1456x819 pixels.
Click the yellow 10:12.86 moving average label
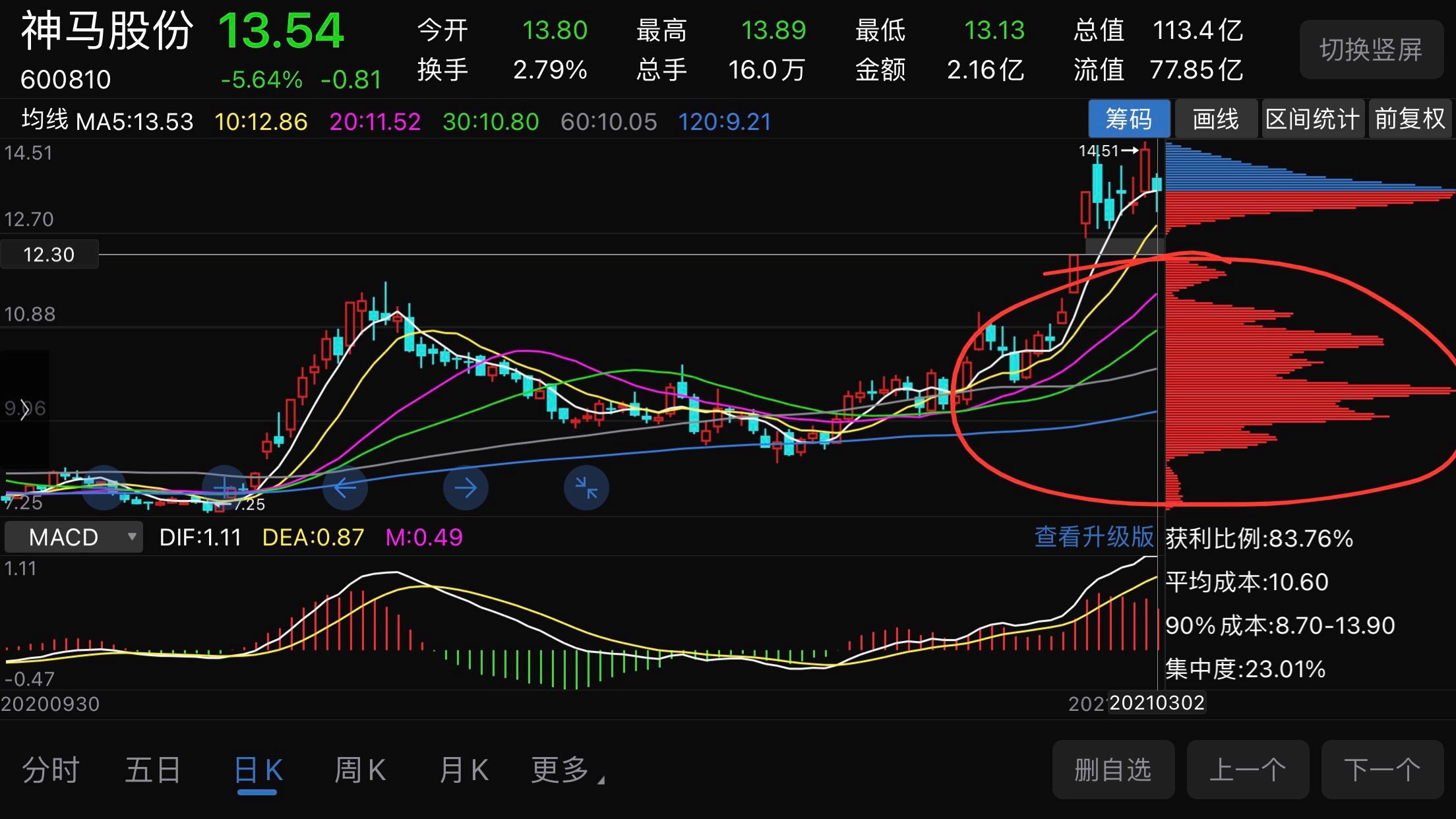[x=261, y=121]
